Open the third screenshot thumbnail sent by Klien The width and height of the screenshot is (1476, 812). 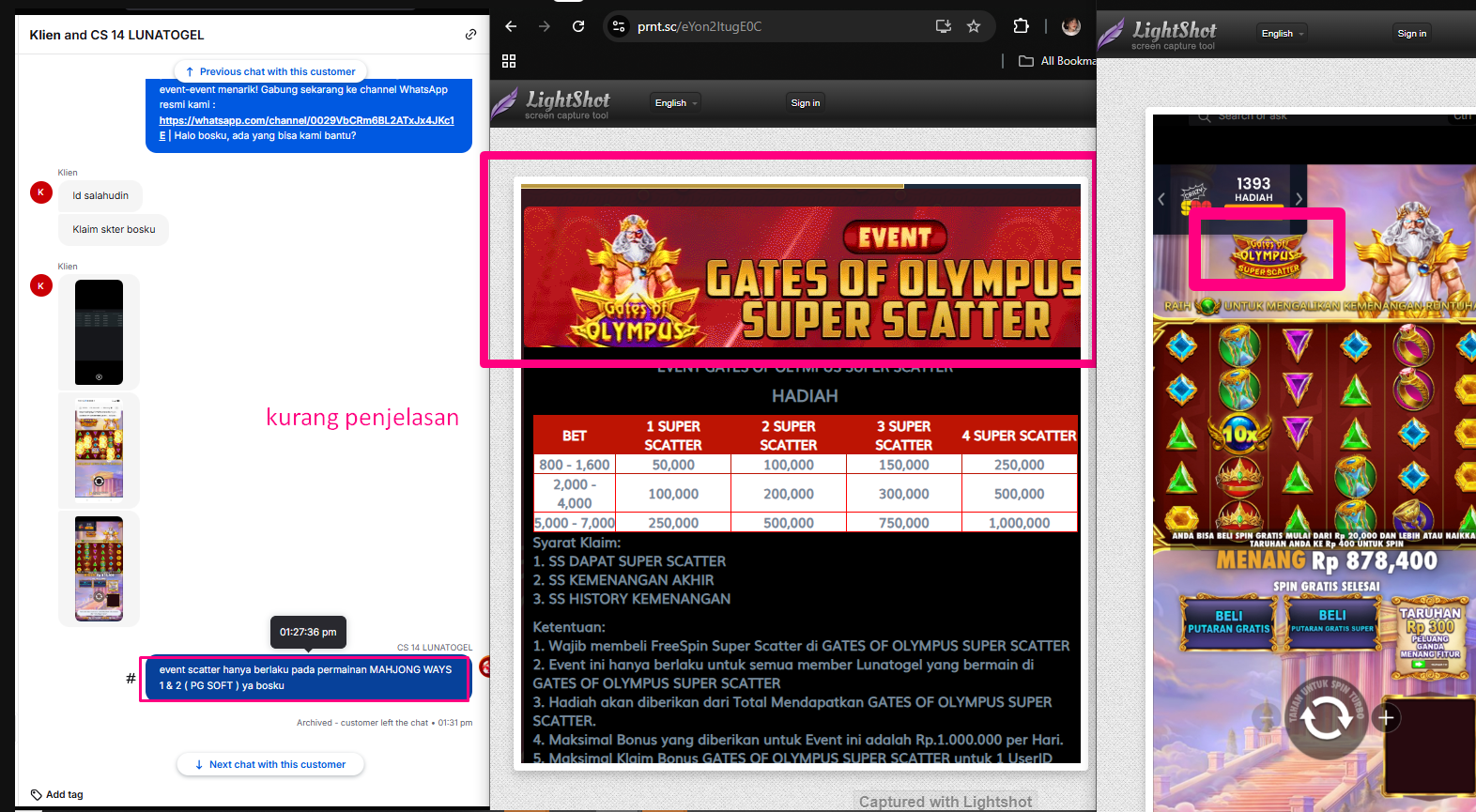click(99, 569)
